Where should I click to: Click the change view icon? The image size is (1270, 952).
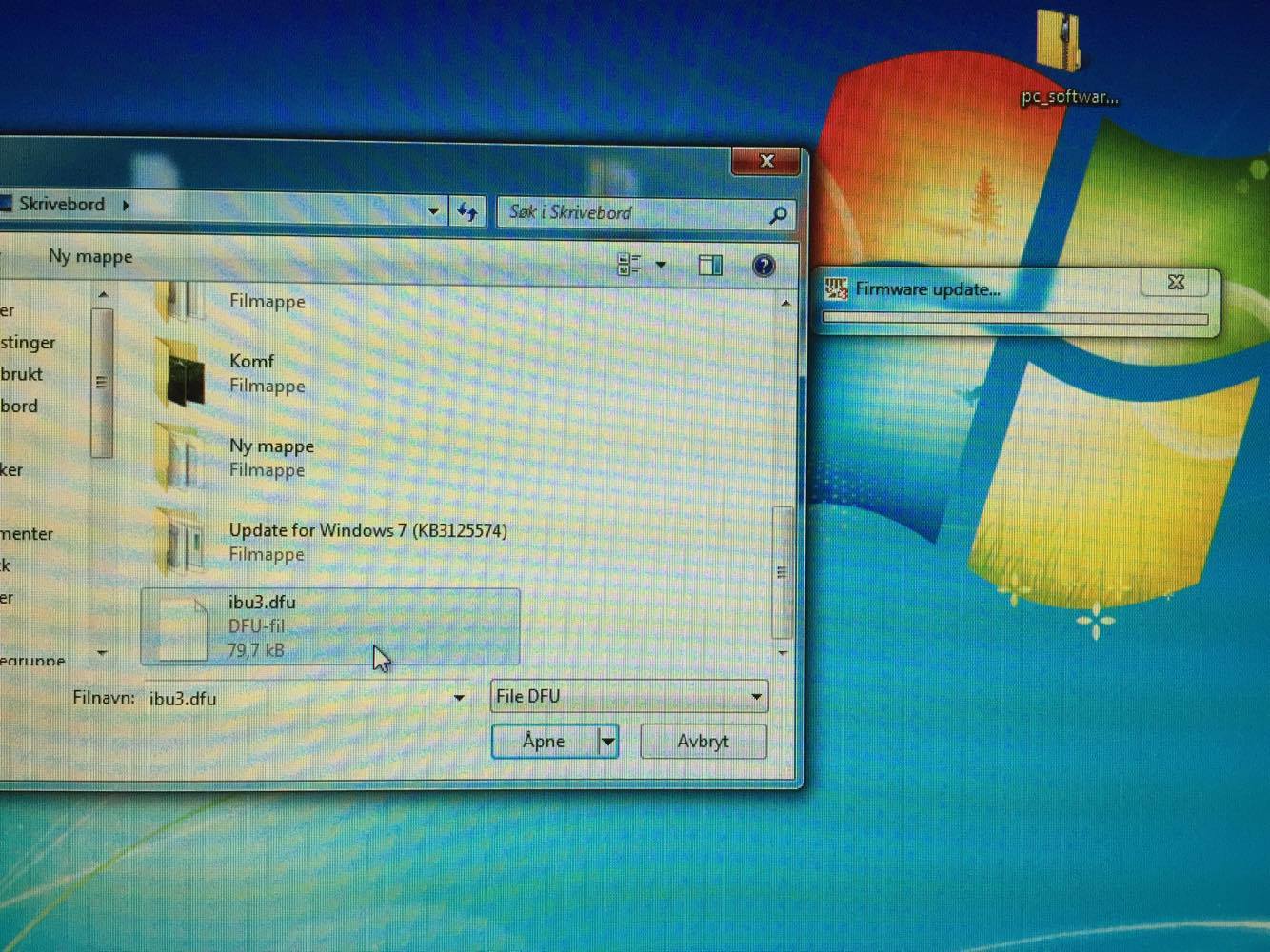pyautogui.click(x=629, y=265)
